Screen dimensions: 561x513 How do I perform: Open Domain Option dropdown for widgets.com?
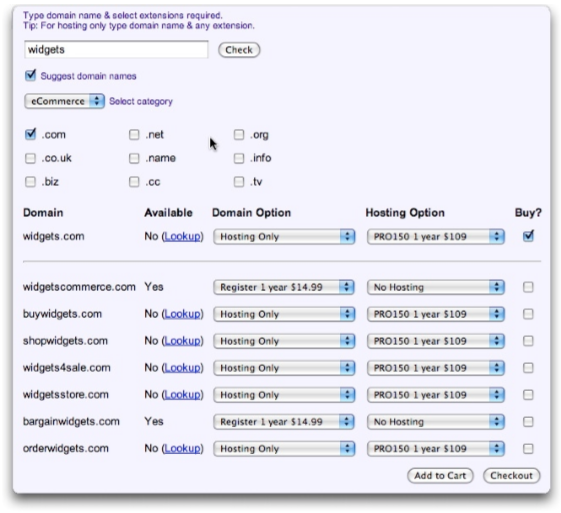(284, 237)
